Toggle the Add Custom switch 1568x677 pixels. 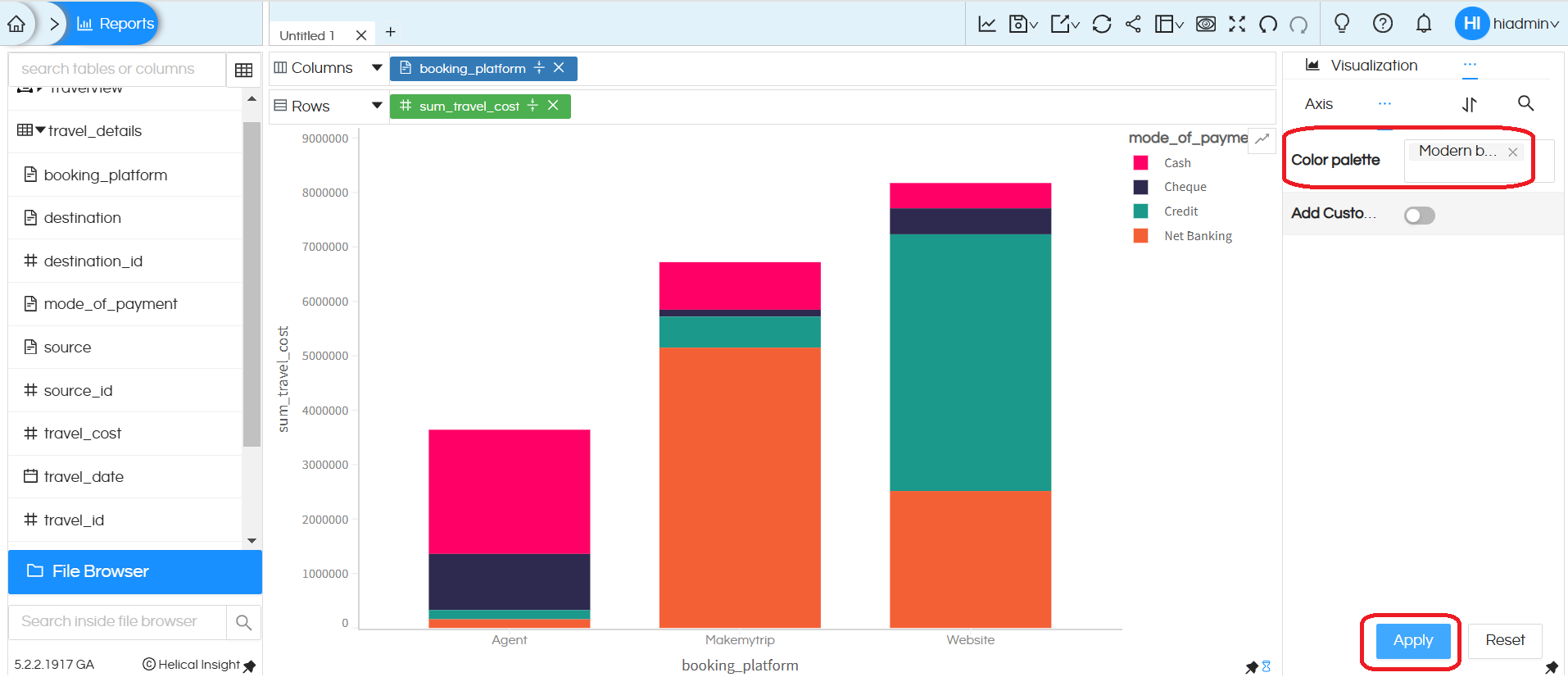click(x=1420, y=216)
